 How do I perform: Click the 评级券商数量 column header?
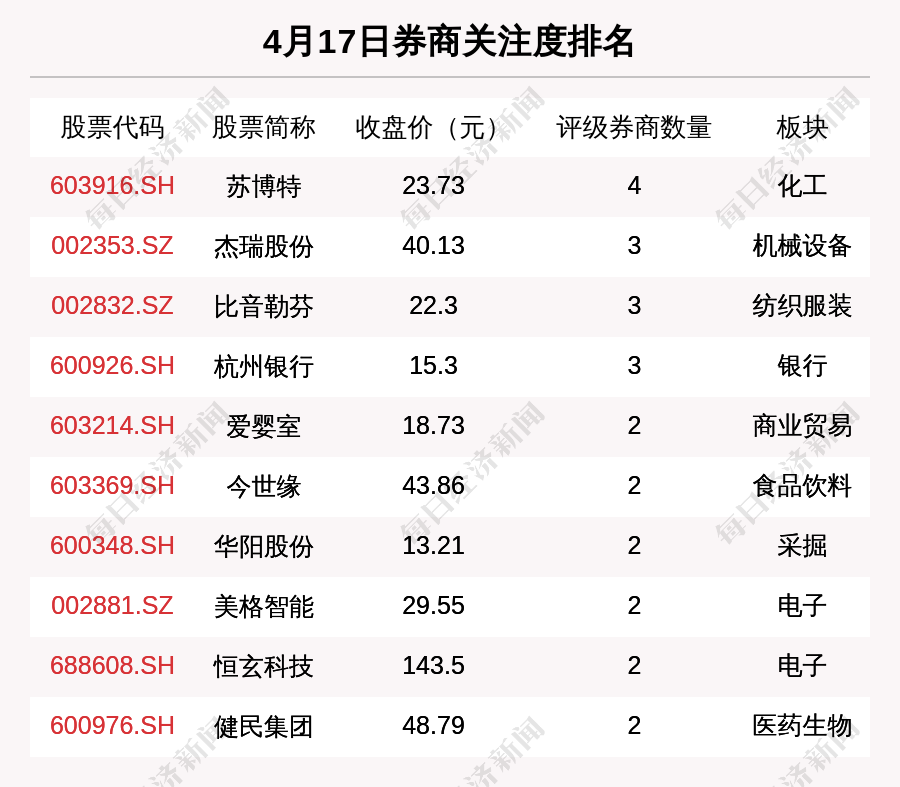point(634,127)
